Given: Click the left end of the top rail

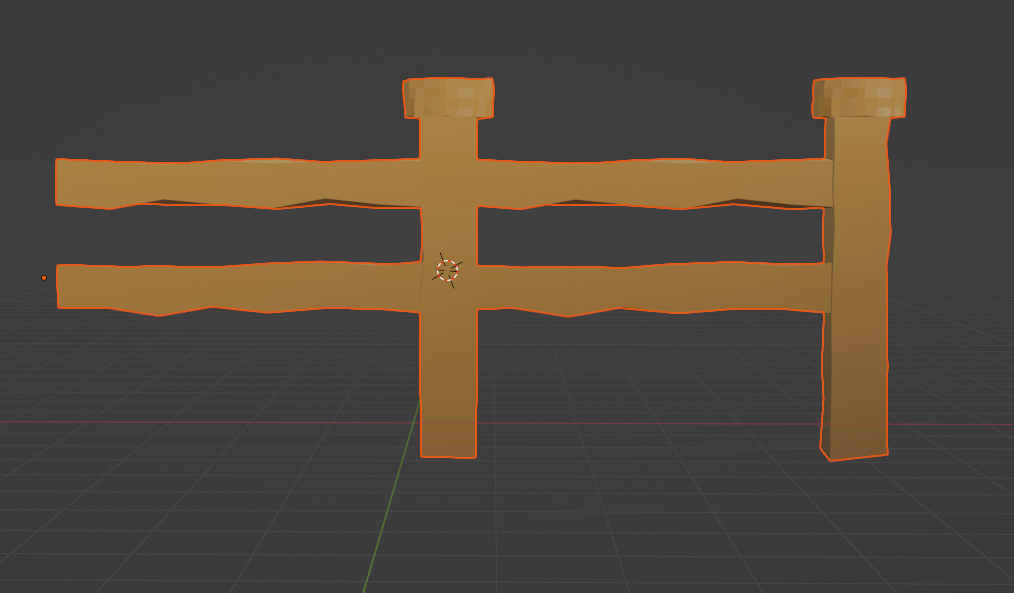Looking at the screenshot, I should click(x=70, y=180).
